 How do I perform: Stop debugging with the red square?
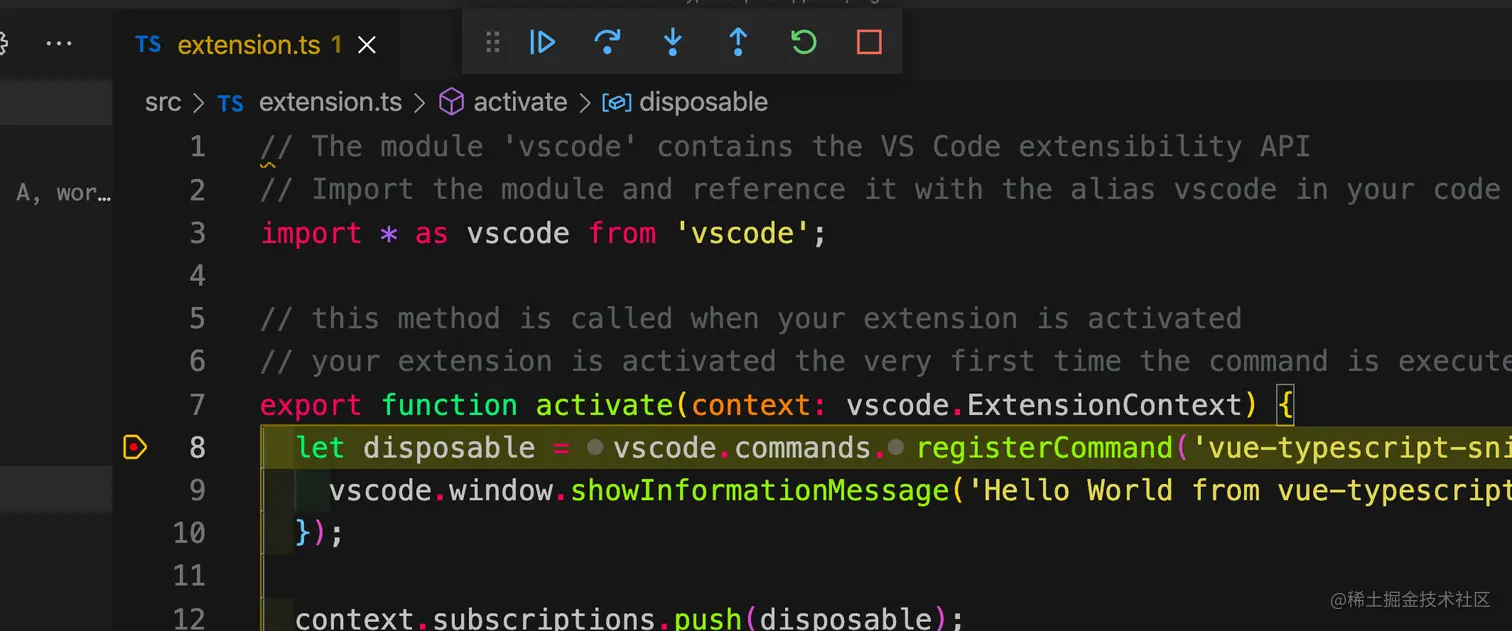coord(869,42)
